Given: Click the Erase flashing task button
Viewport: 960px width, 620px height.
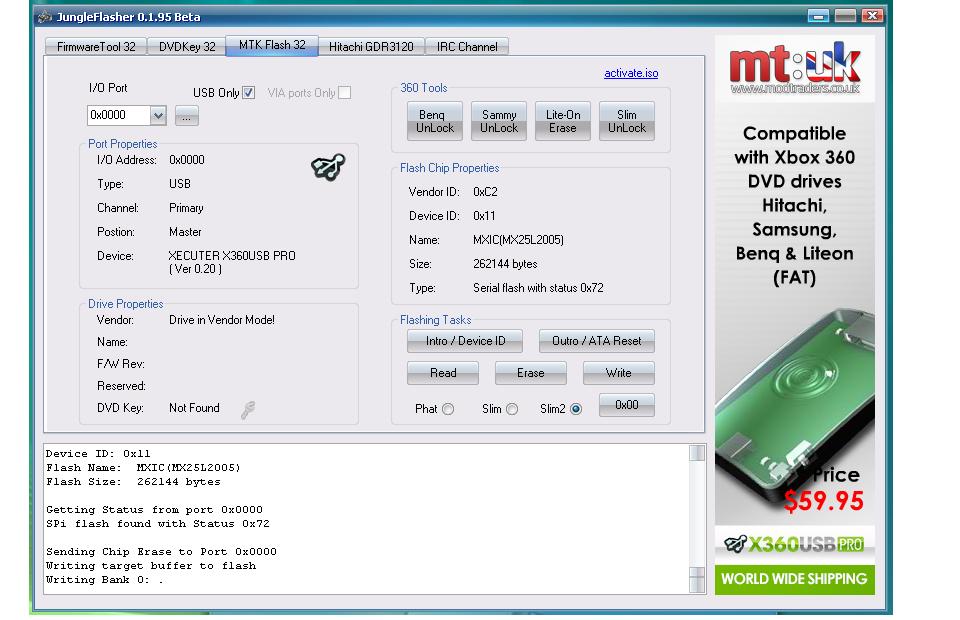Looking at the screenshot, I should (x=530, y=373).
